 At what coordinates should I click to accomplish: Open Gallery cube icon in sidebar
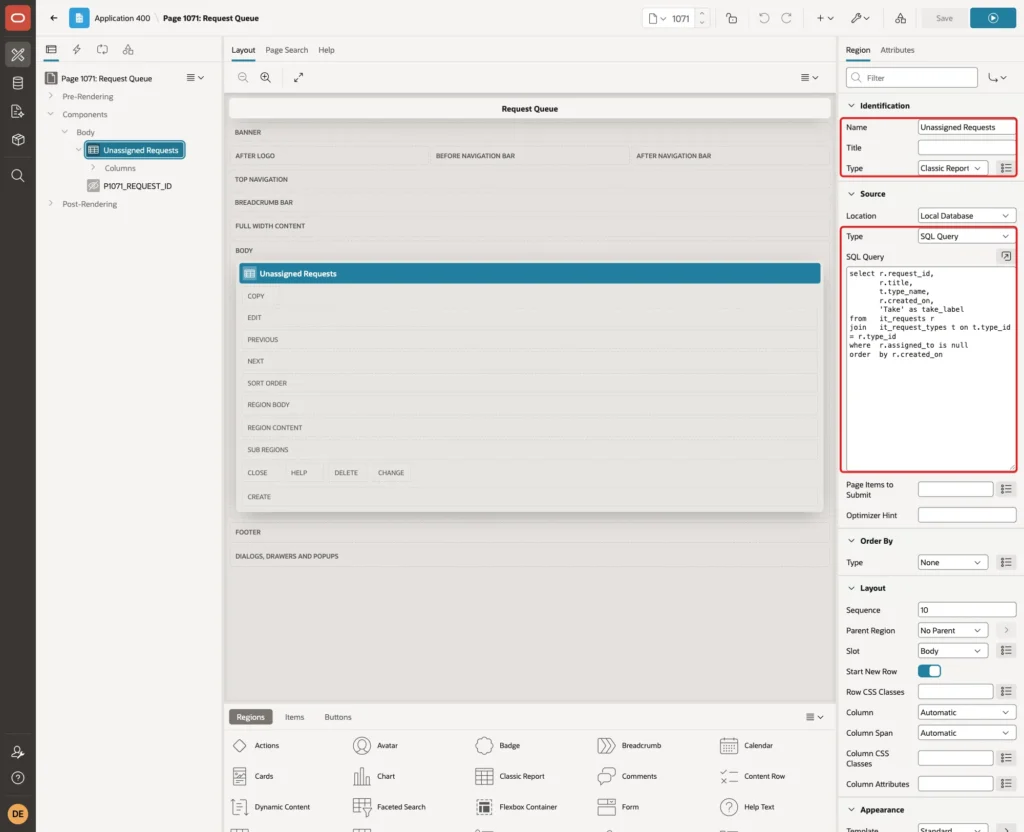[18, 140]
